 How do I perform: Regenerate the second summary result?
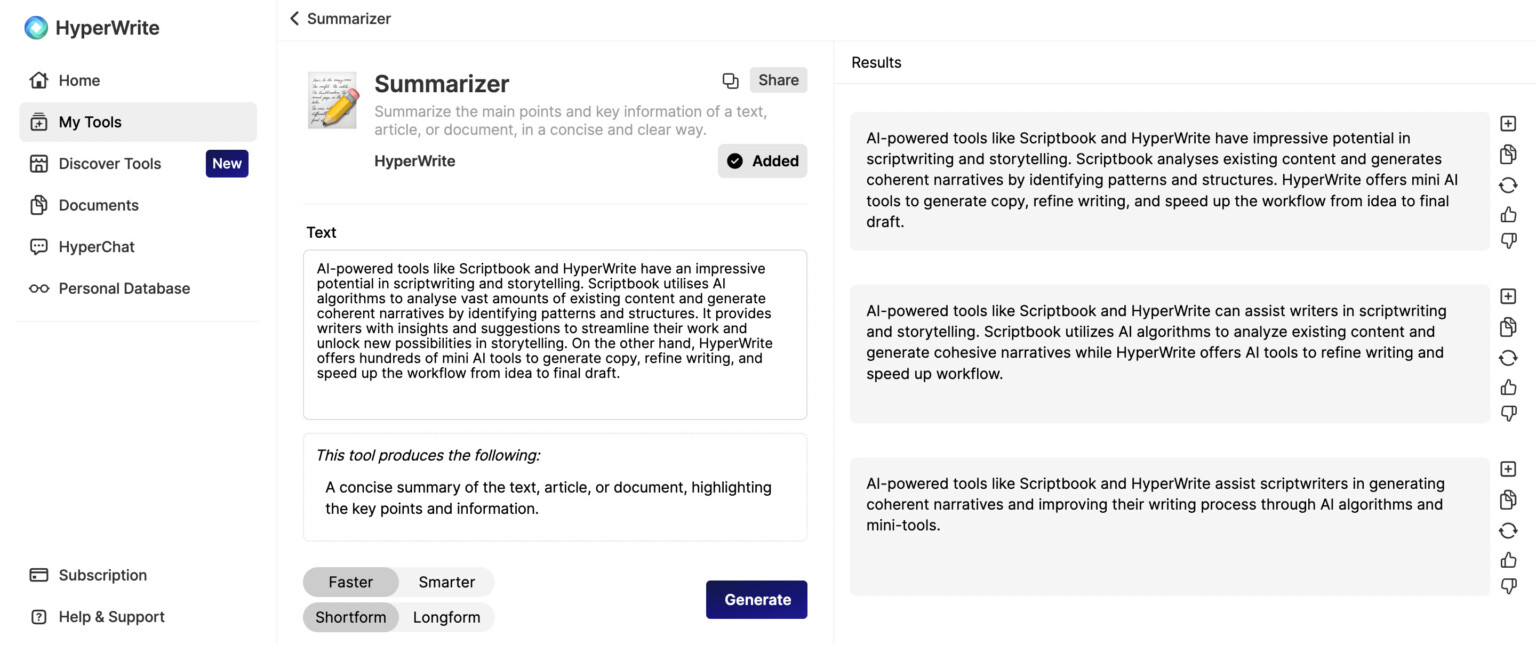tap(1508, 358)
